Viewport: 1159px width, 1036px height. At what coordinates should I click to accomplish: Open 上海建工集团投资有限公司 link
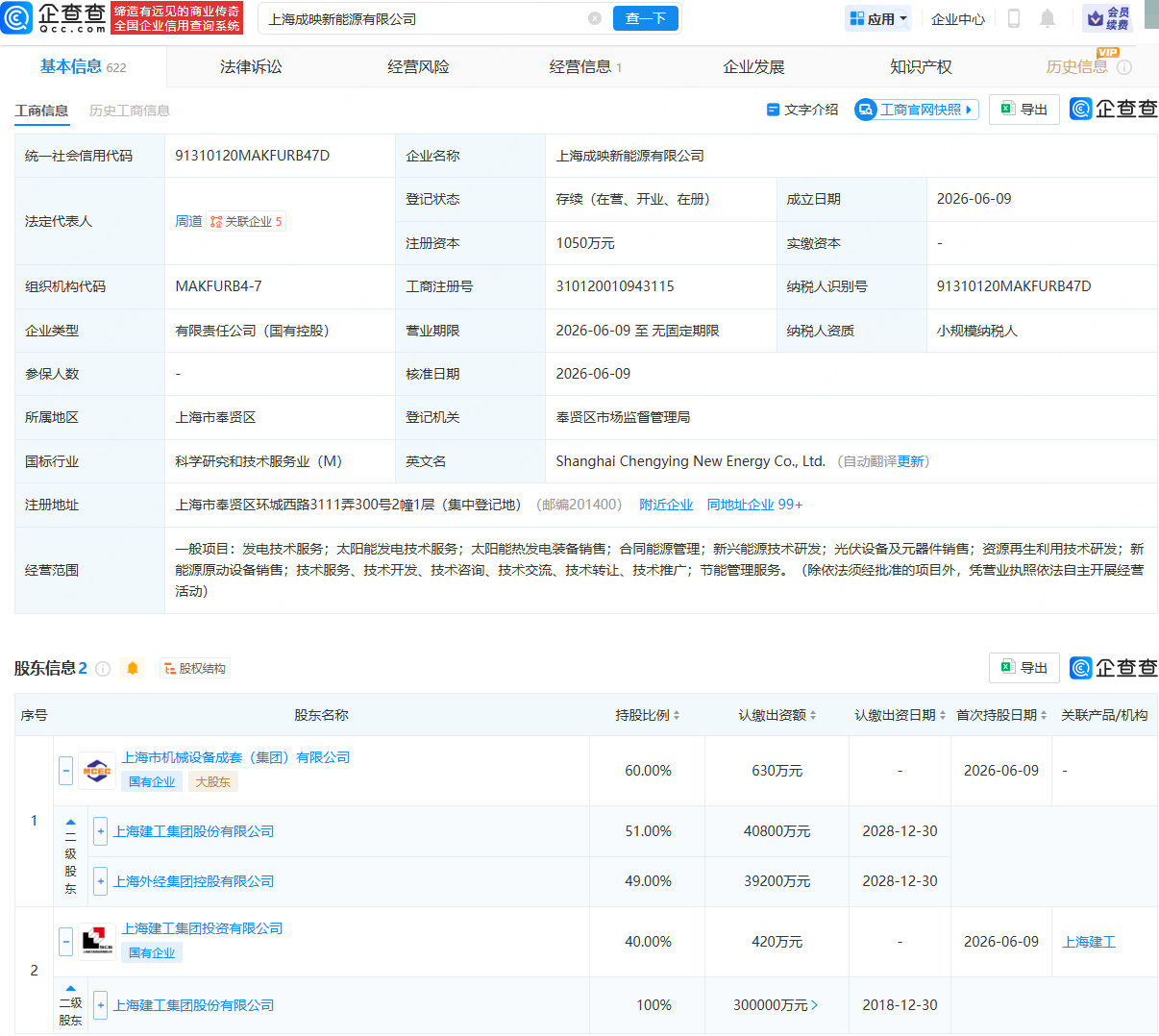[x=202, y=928]
